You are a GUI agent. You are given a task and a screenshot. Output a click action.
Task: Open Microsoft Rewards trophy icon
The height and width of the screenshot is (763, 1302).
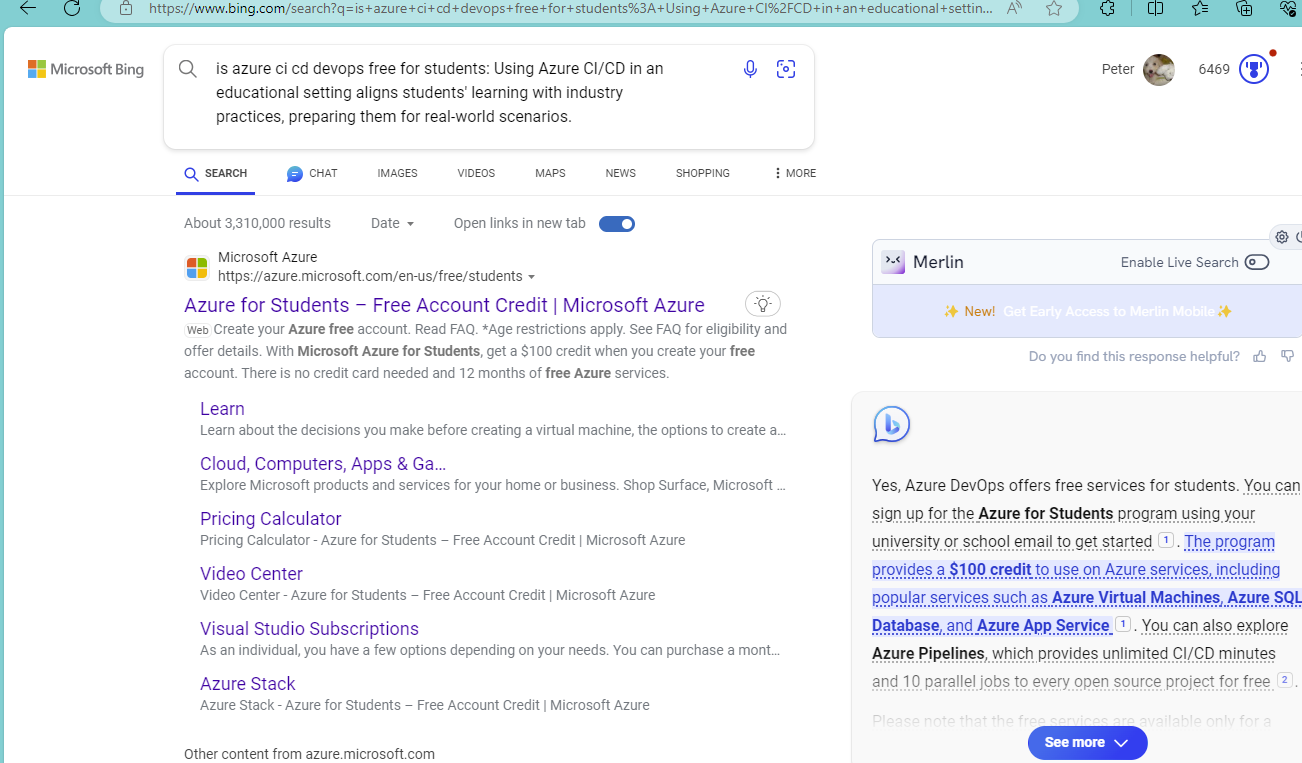(x=1254, y=70)
